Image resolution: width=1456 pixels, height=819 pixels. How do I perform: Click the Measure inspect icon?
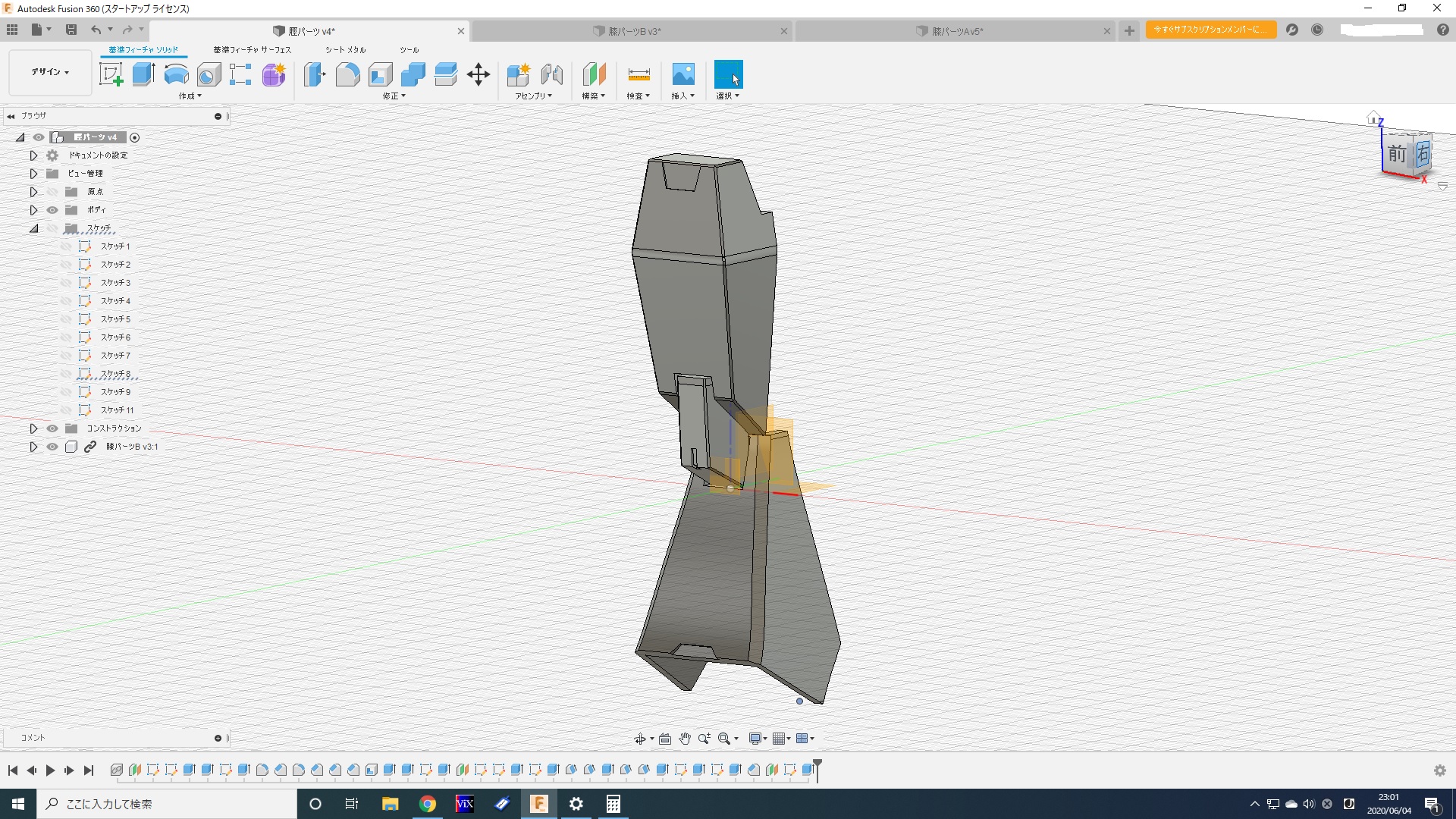(x=639, y=74)
